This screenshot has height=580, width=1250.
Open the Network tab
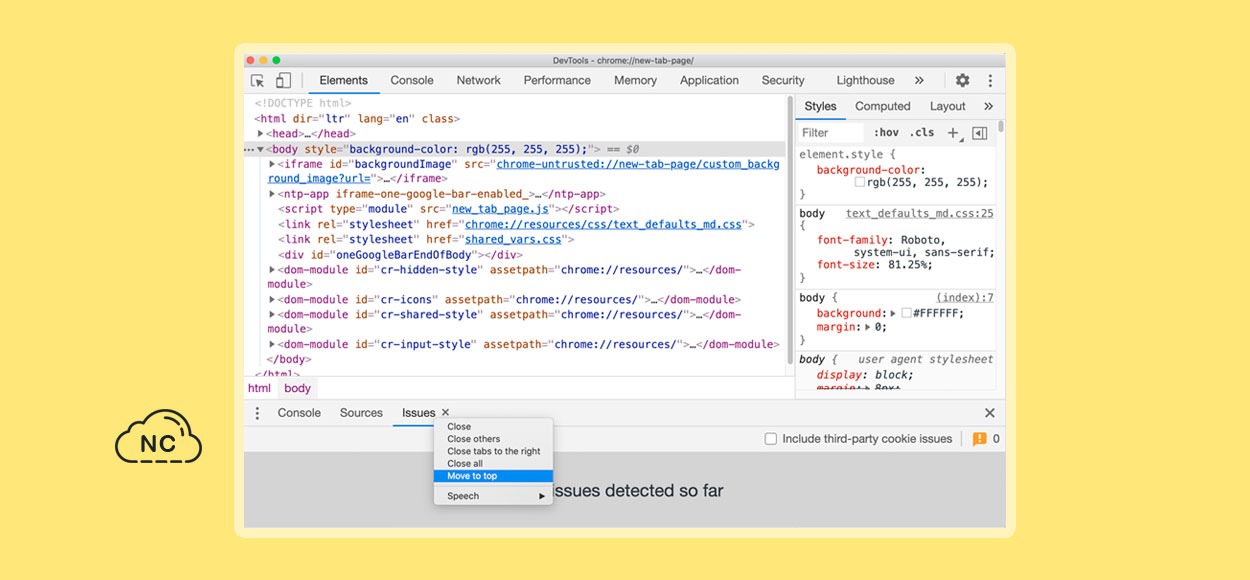coord(478,81)
